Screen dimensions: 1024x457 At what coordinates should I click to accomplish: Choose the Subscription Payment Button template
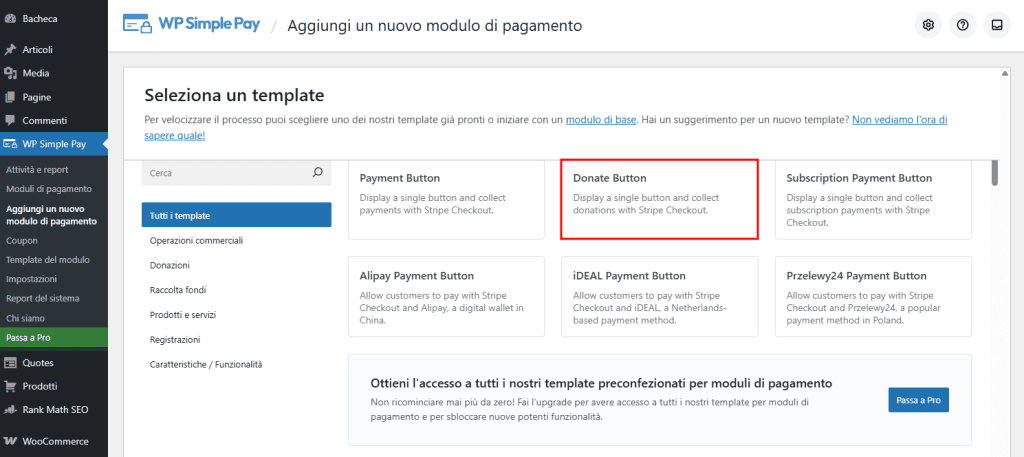coord(873,199)
